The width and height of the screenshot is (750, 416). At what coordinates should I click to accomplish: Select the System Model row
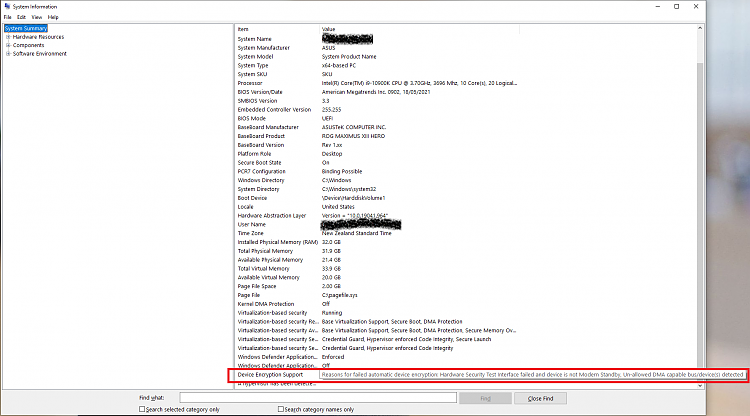[377, 56]
